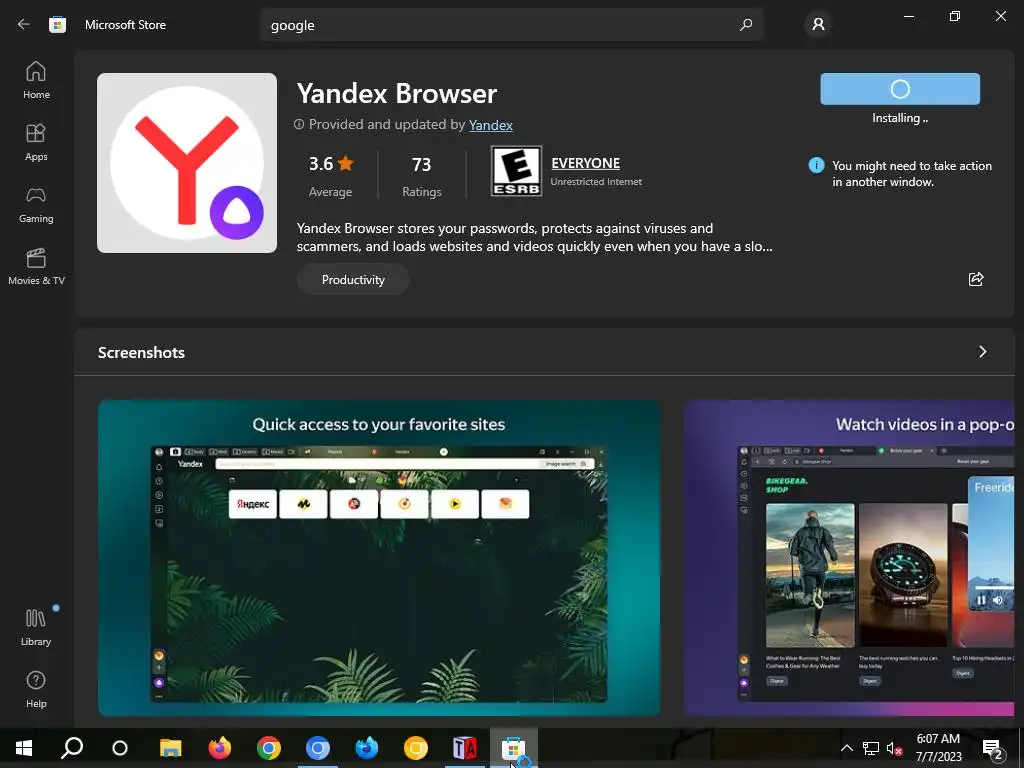This screenshot has height=768, width=1024.
Task: Click the ESRB rating badge
Action: coord(516,171)
